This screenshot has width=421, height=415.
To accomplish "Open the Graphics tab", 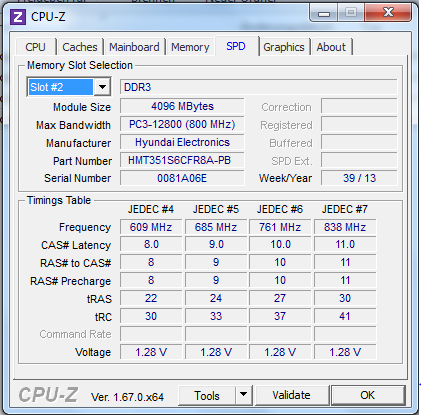I will tap(284, 47).
